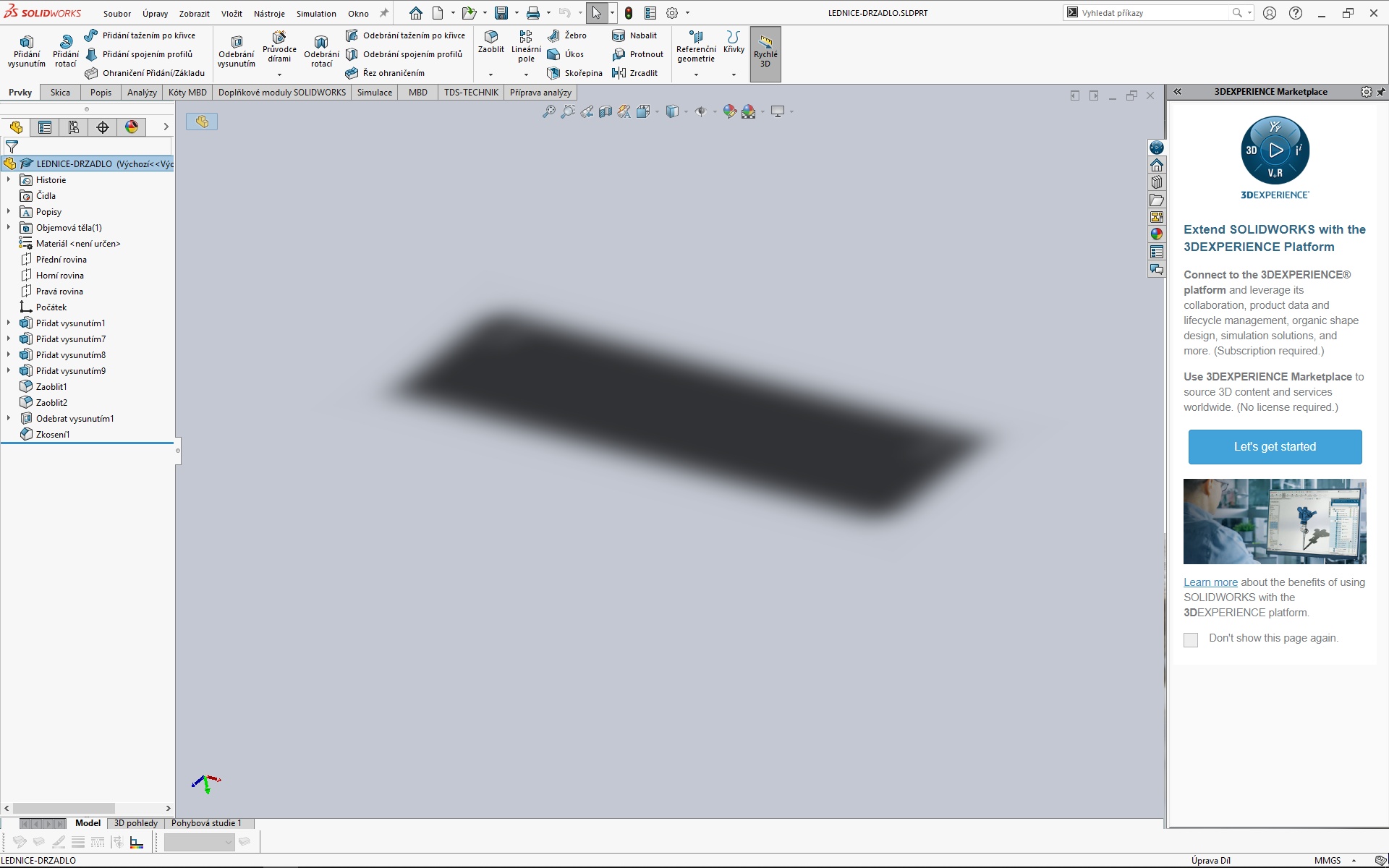This screenshot has height=868, width=1389.
Task: Select the Nabalit wrap tool
Action: (634, 35)
